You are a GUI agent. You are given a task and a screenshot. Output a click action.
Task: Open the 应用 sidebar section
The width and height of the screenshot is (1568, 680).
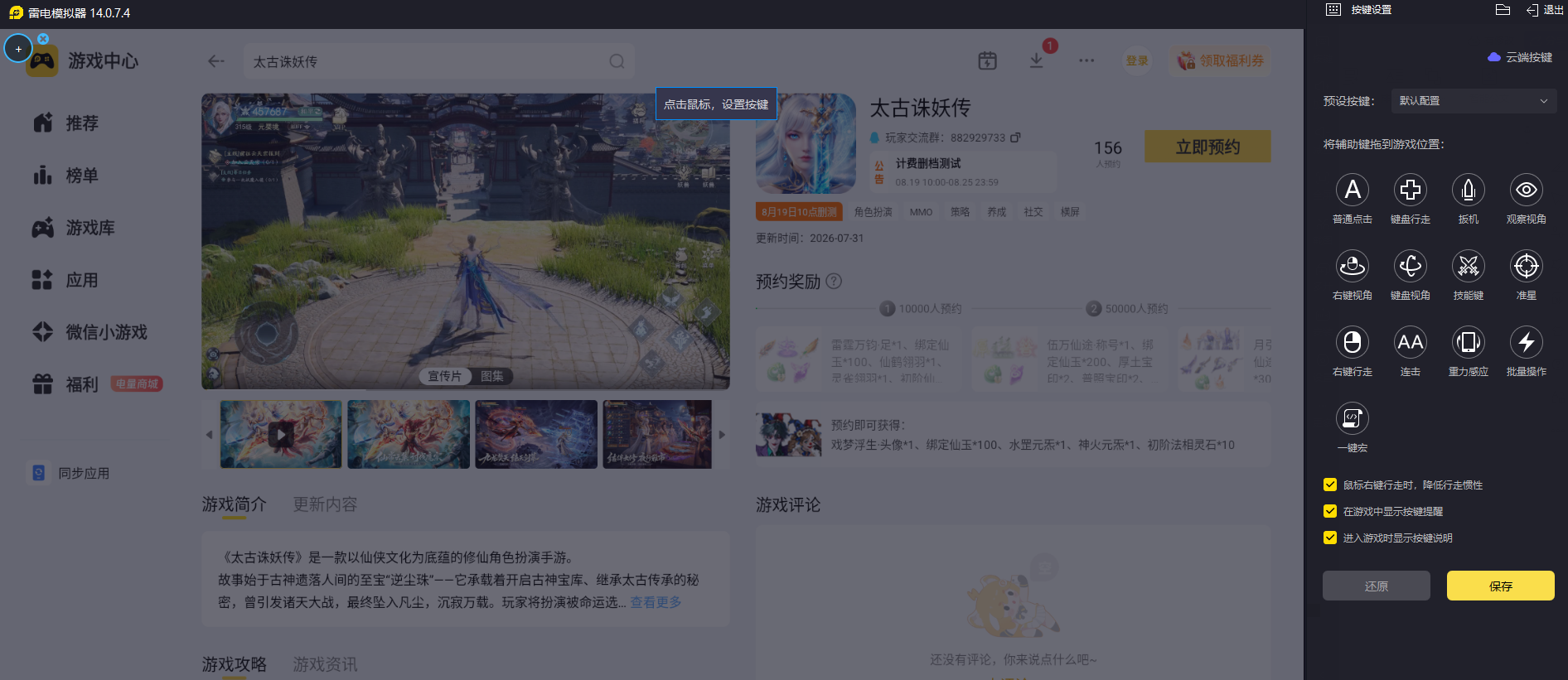click(66, 280)
